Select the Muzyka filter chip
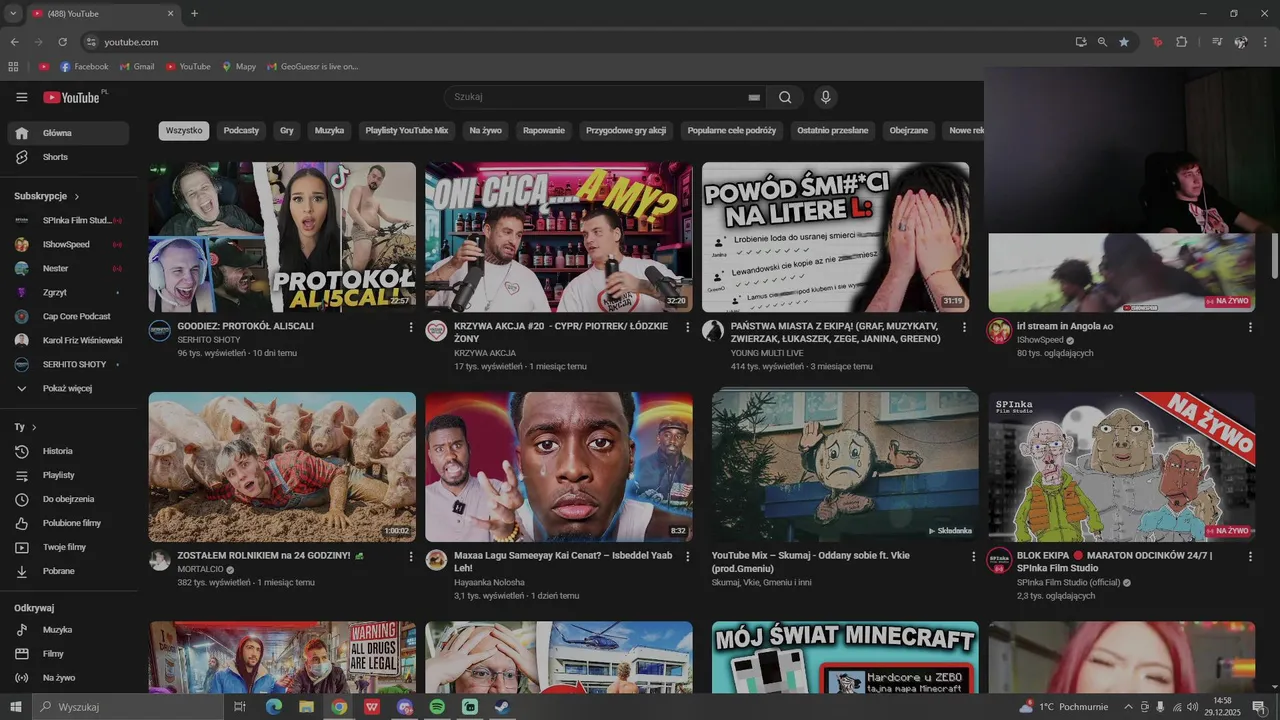 click(329, 131)
